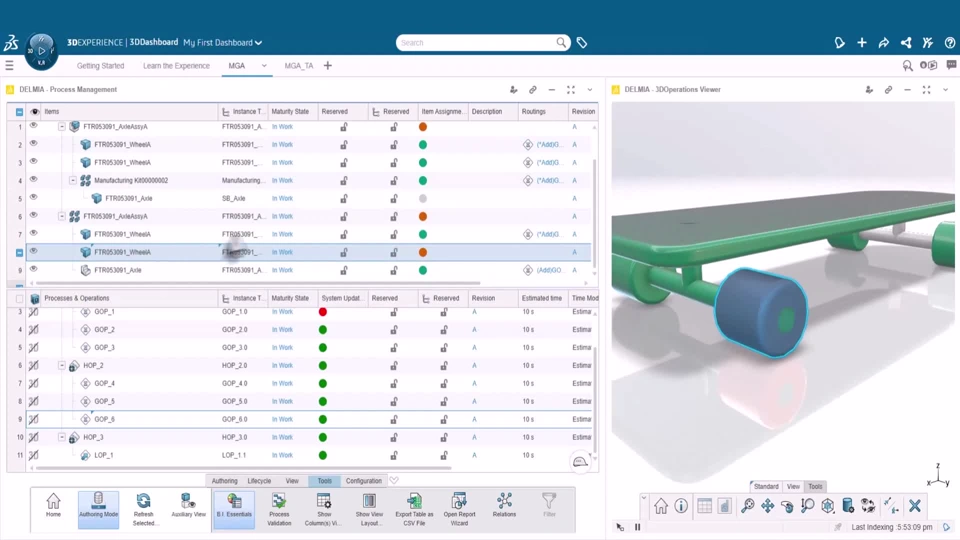The width and height of the screenshot is (960, 540).
Task: Add a new dashboard tab
Action: point(328,66)
